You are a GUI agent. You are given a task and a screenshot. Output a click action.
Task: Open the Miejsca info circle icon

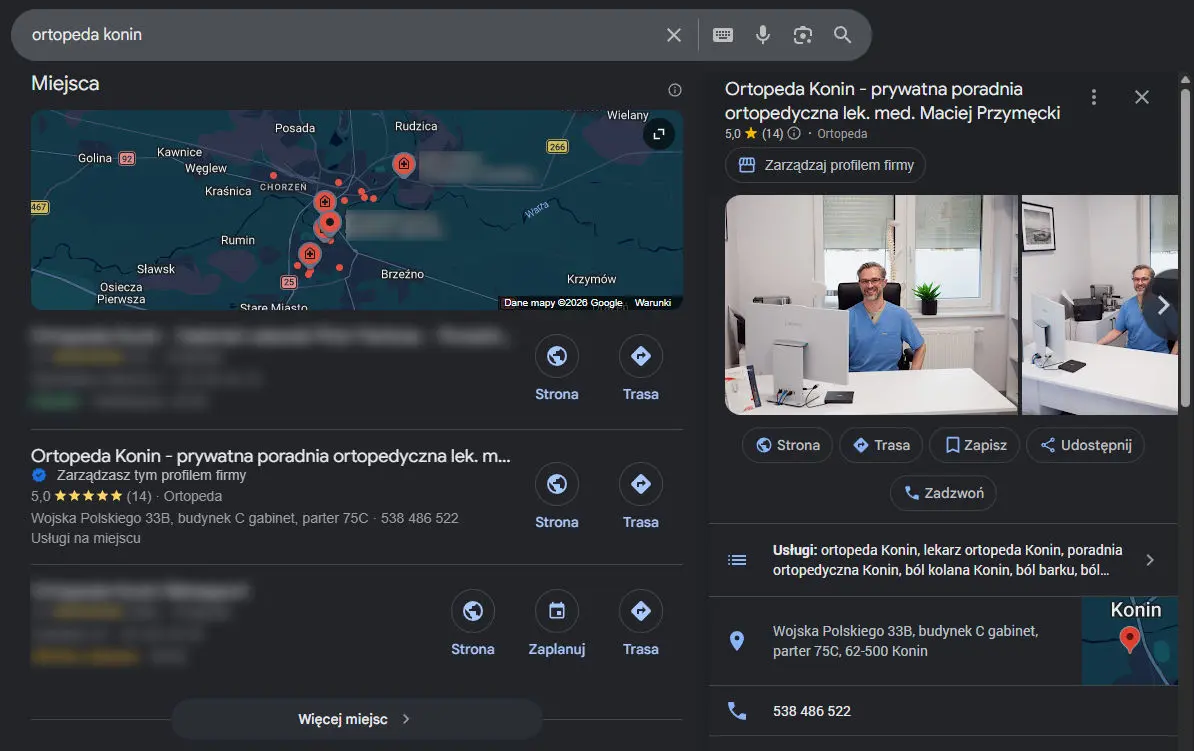click(x=675, y=90)
